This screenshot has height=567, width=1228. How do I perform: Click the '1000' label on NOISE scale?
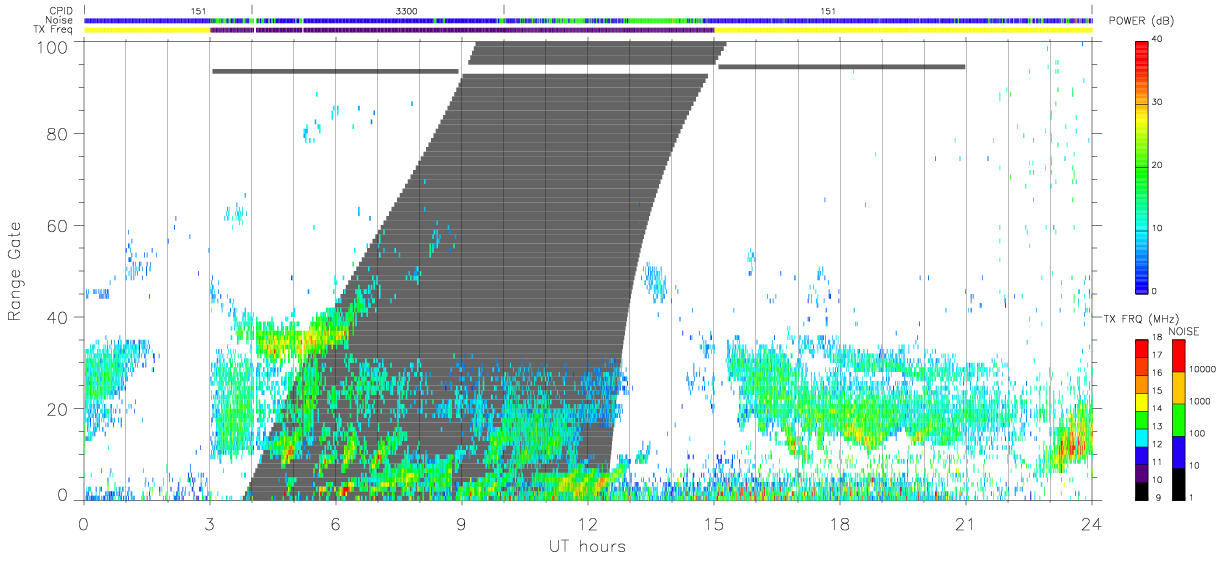tap(1199, 402)
